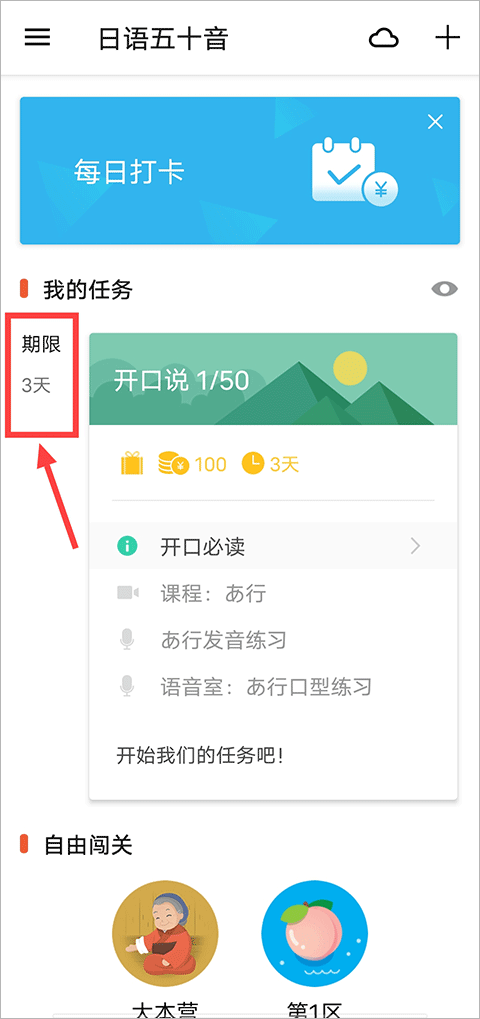Tap 开始我们的任务吧 text
Viewport: 480px width, 1019px height.
pyautogui.click(x=200, y=756)
